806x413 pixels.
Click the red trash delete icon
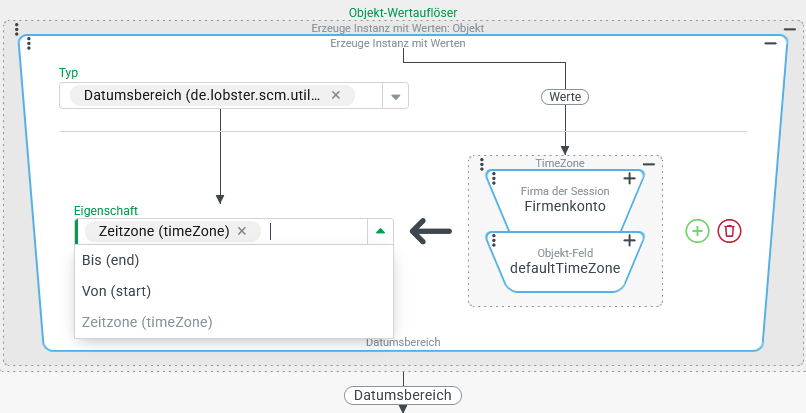click(730, 231)
